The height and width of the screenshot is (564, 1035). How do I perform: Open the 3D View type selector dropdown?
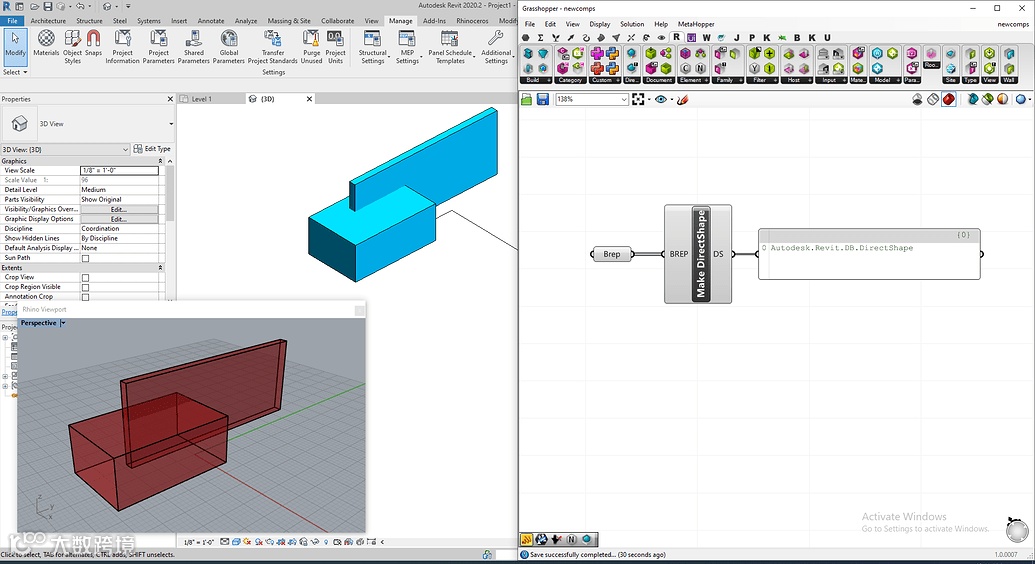(x=171, y=123)
